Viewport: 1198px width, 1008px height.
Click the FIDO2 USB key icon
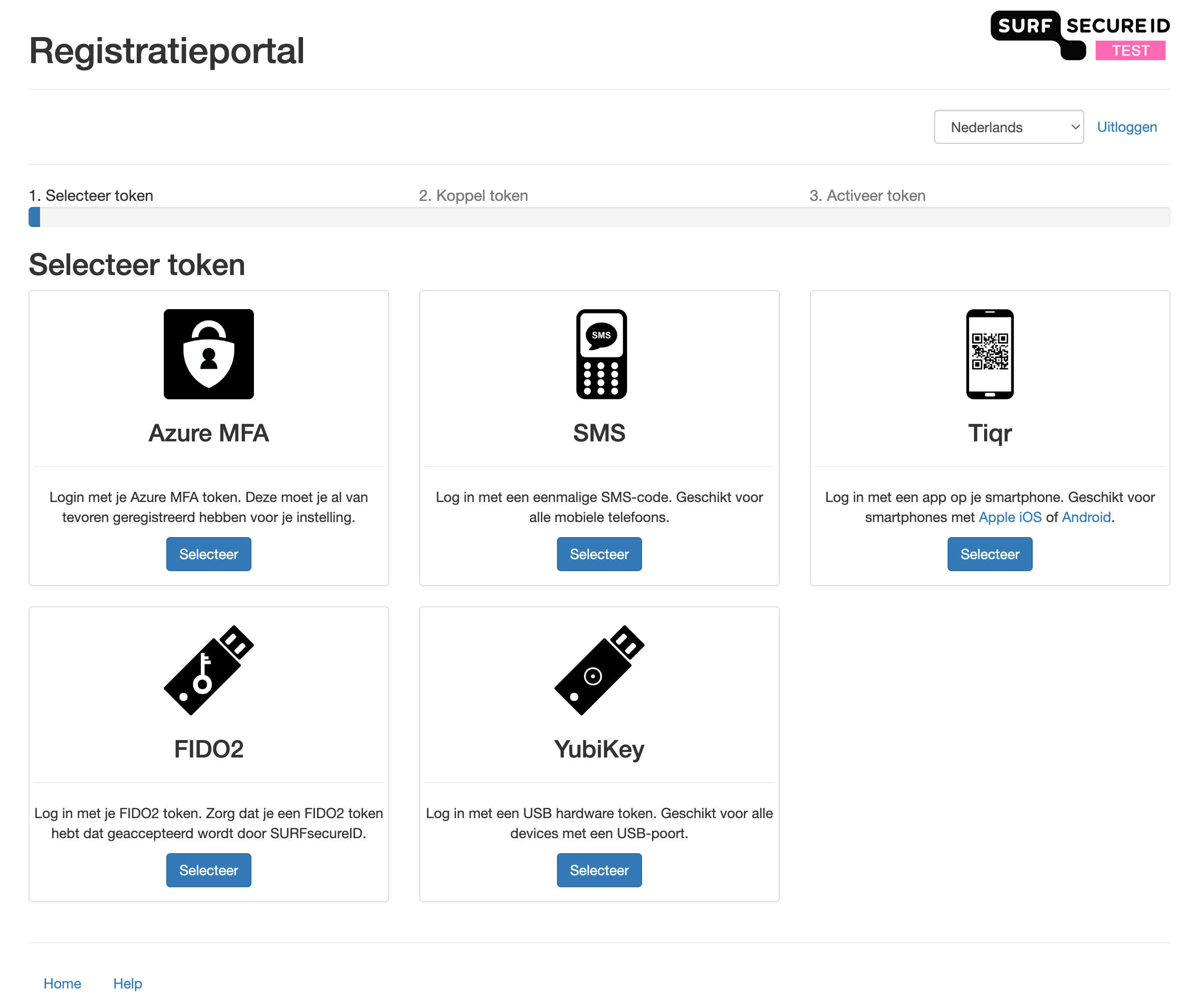pos(208,670)
